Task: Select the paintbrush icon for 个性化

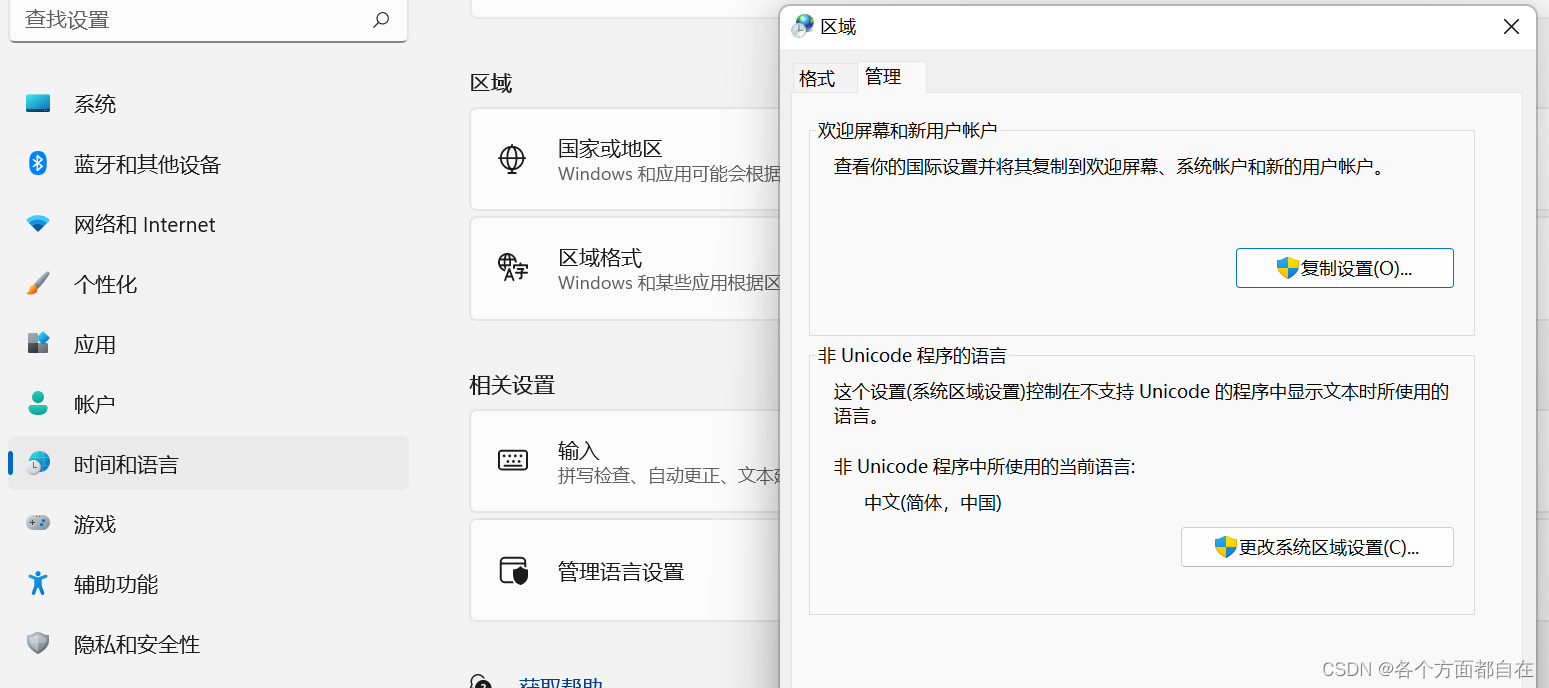Action: 38,284
